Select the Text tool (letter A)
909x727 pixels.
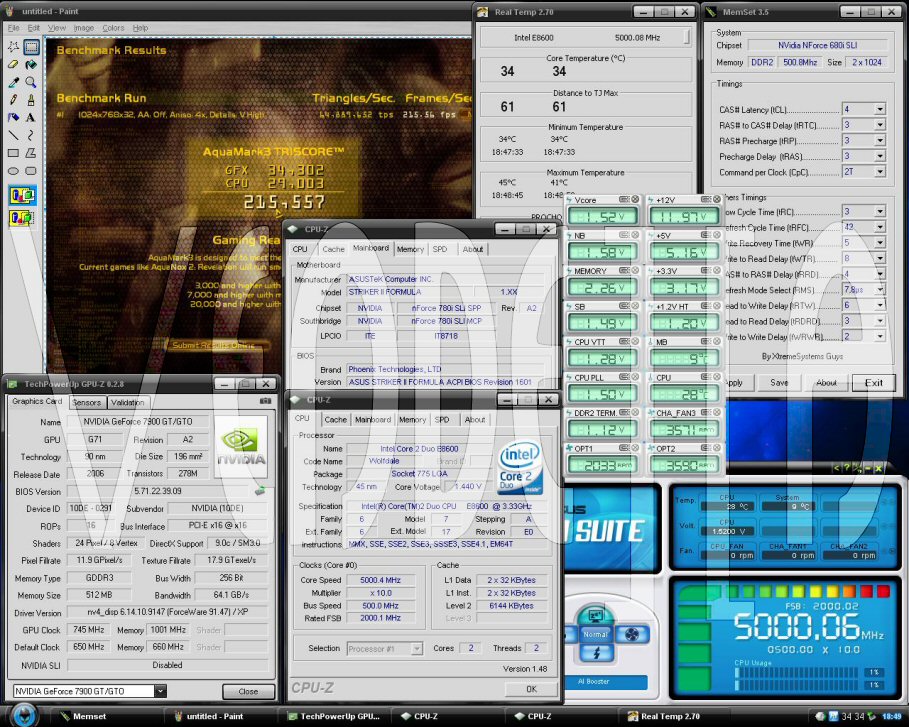point(31,117)
